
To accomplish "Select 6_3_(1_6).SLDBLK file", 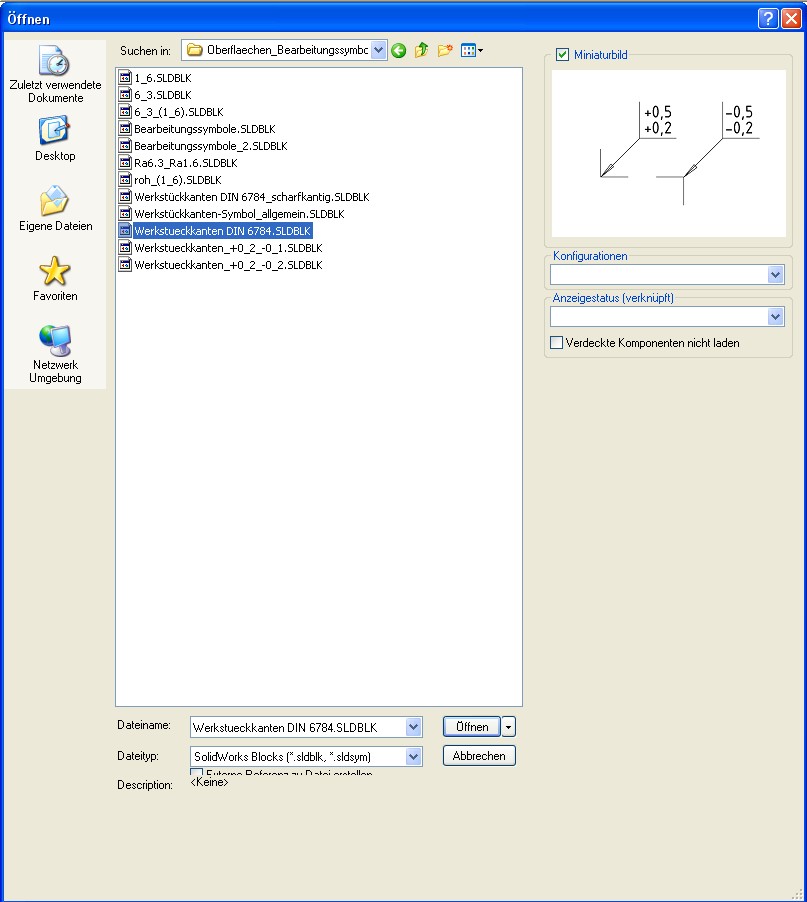I will 171,112.
